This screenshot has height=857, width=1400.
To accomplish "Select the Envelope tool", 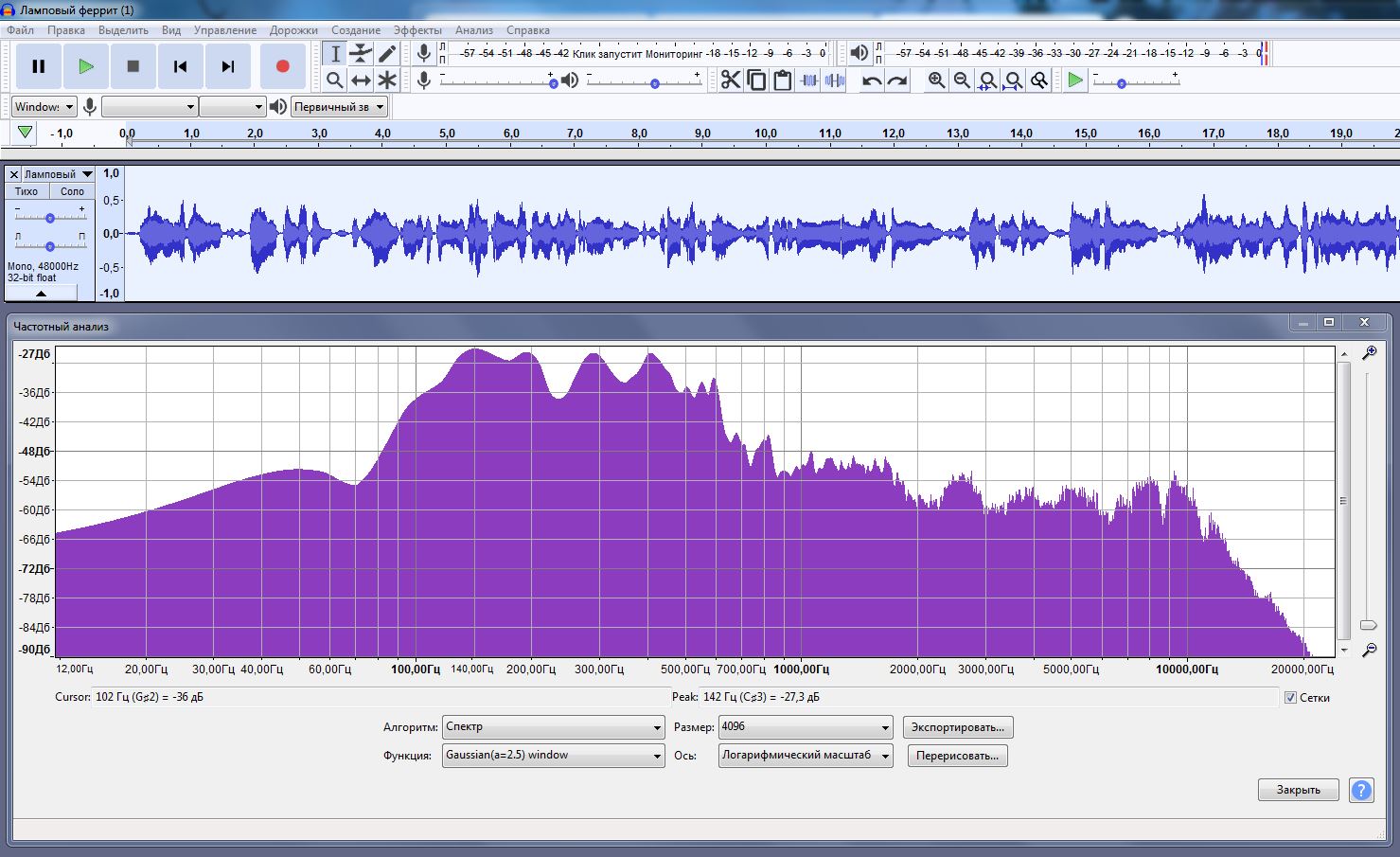I will tap(361, 54).
